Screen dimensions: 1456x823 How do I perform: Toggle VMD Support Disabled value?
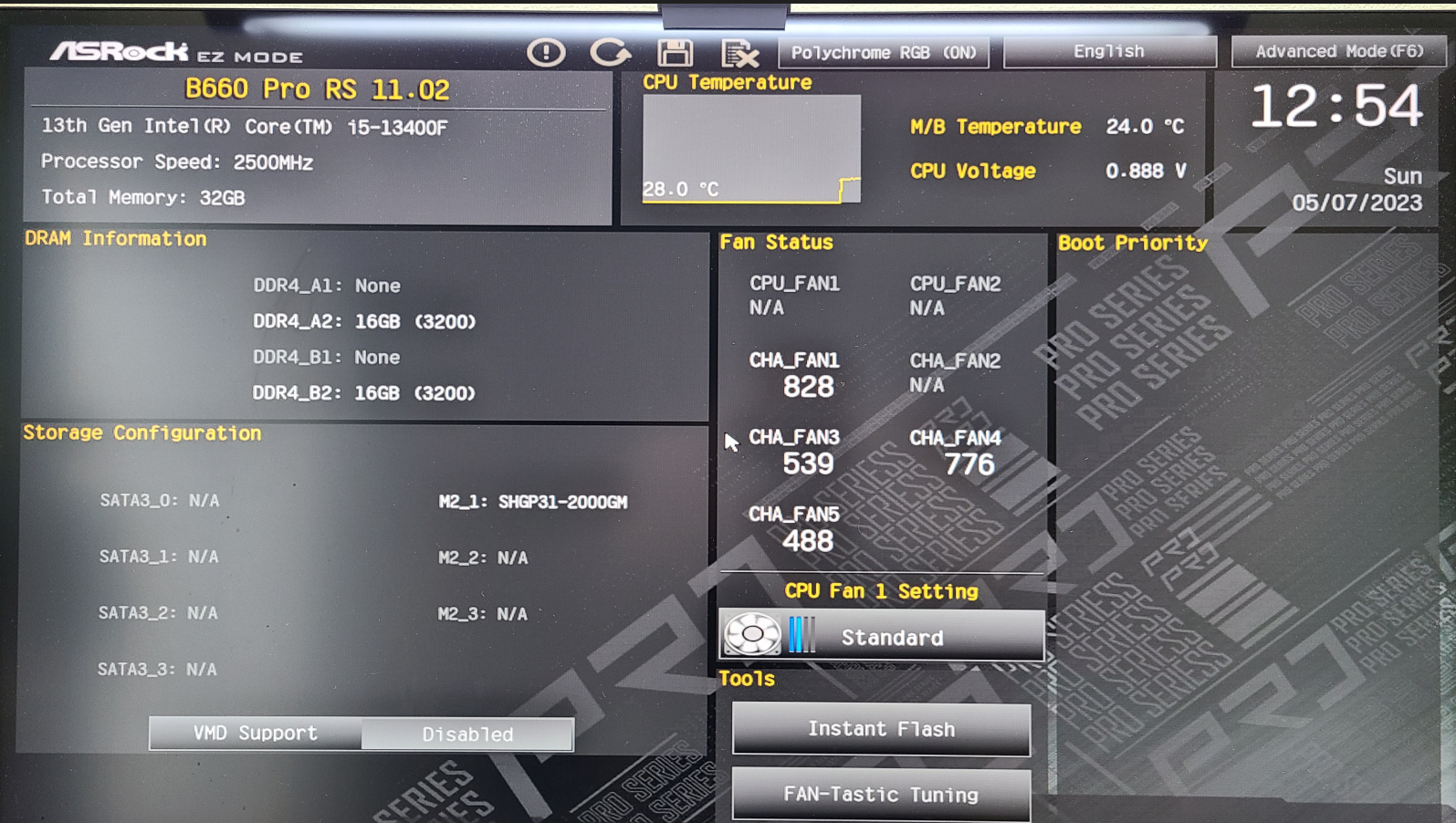tap(467, 734)
